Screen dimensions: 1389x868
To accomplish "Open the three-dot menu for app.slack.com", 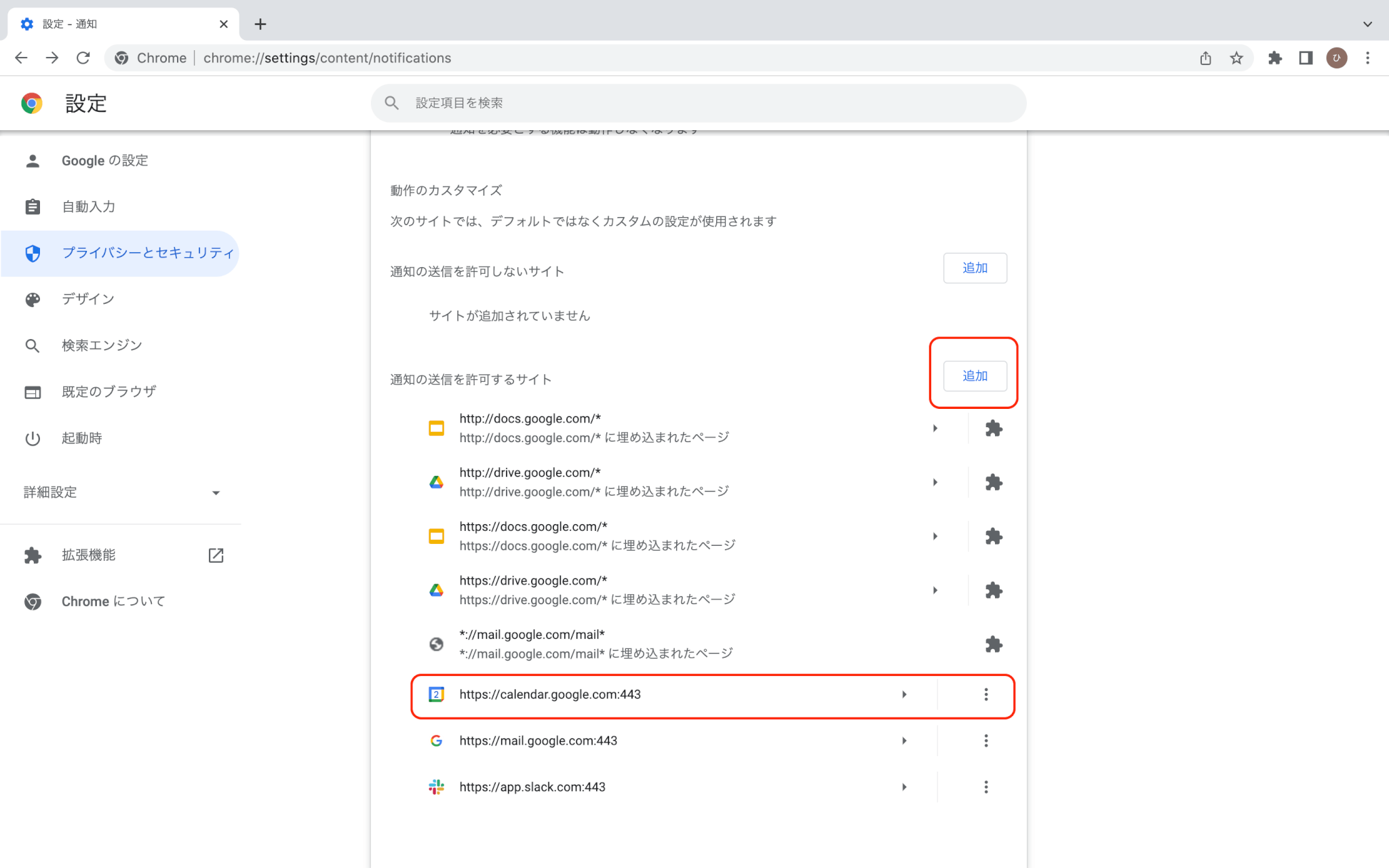I will coord(985,787).
